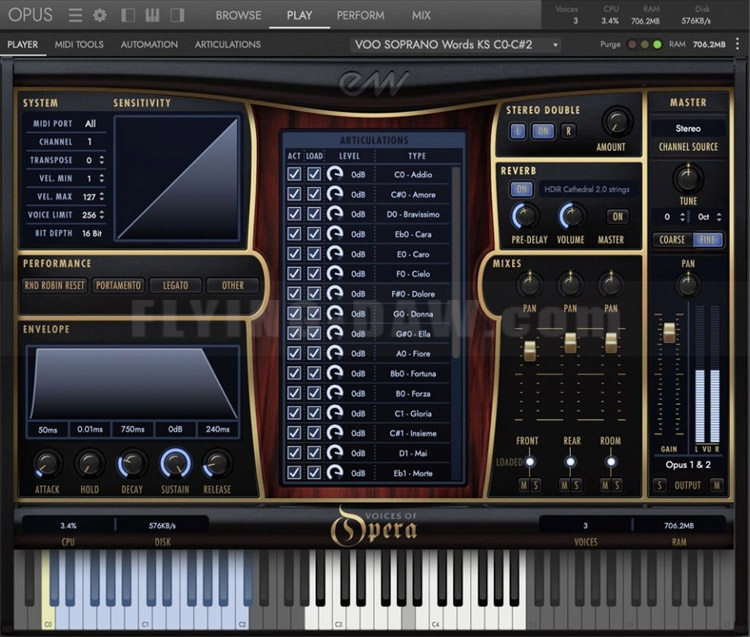Uncheck the Act checkbox for C#0 - Amore

point(294,194)
